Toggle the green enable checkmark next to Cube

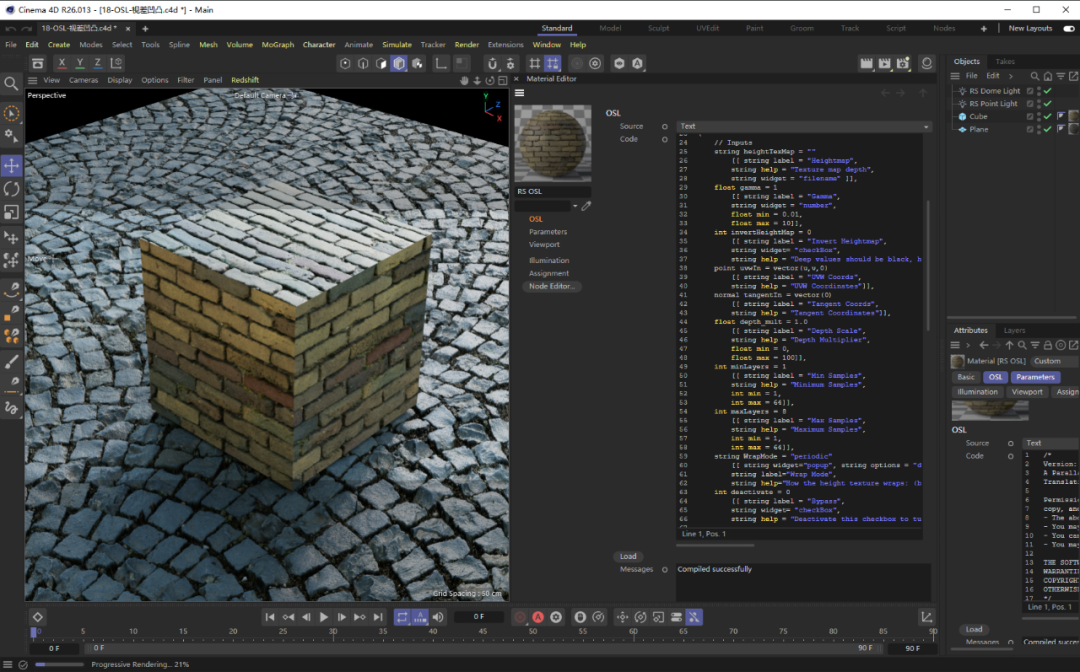point(1047,117)
